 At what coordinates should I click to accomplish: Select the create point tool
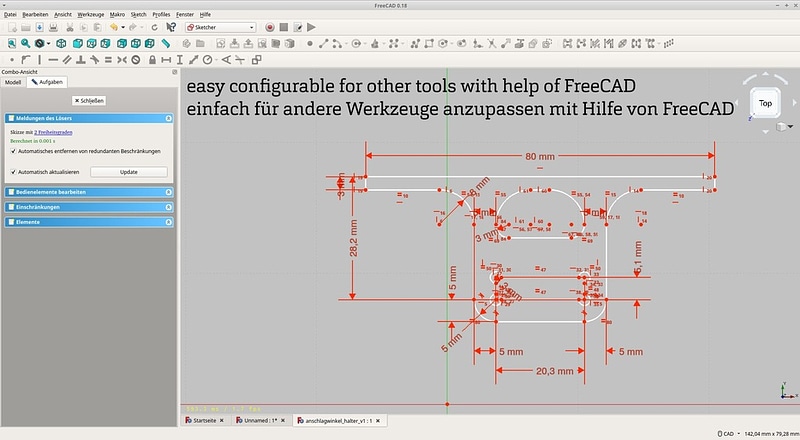(x=310, y=43)
